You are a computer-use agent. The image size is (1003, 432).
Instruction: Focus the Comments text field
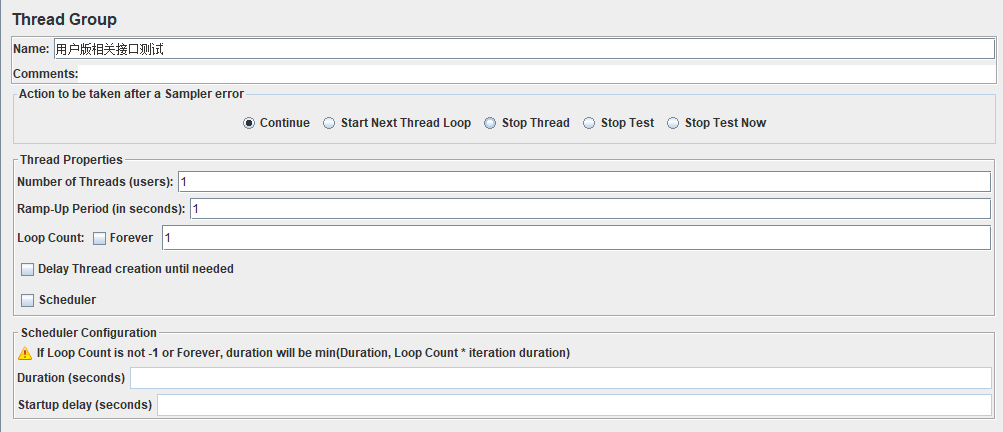(537, 74)
